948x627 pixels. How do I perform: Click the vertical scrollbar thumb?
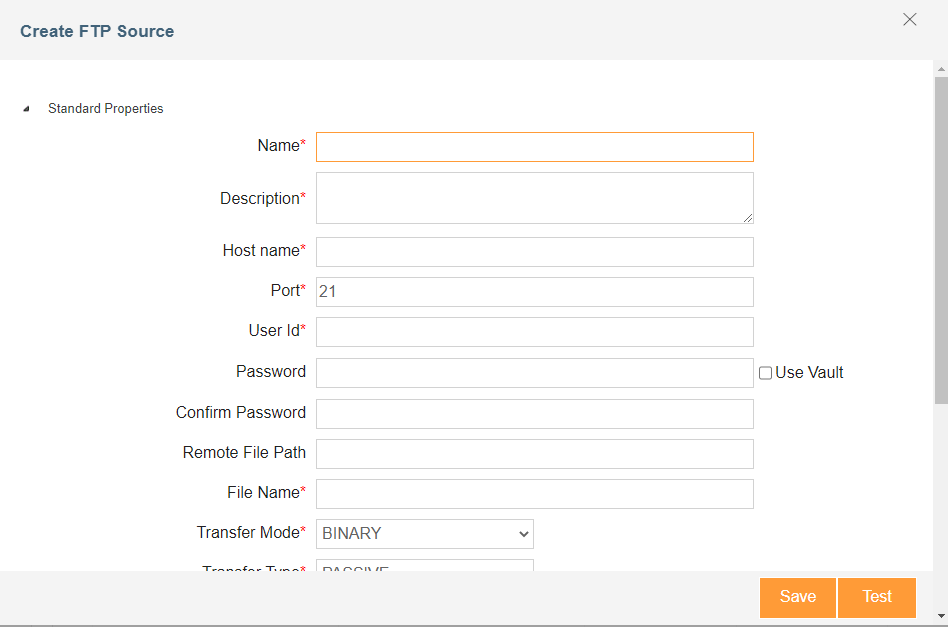pyautogui.click(x=941, y=240)
